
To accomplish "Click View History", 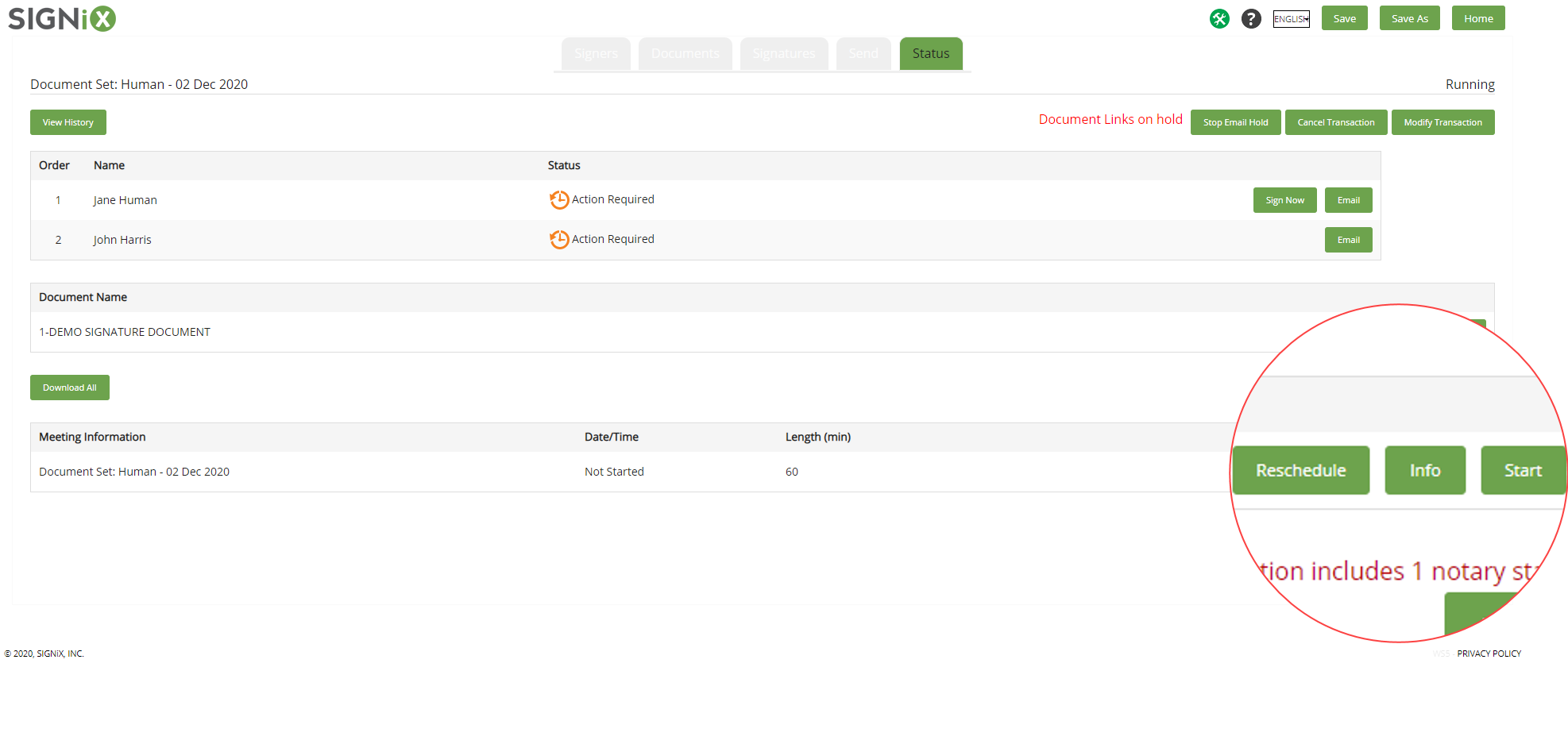I will 68,122.
